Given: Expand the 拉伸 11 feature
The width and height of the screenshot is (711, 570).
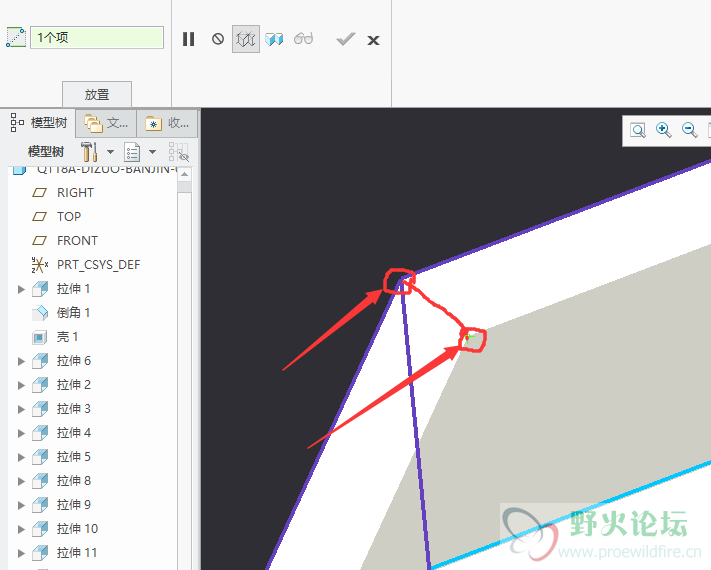Looking at the screenshot, I should [x=21, y=554].
